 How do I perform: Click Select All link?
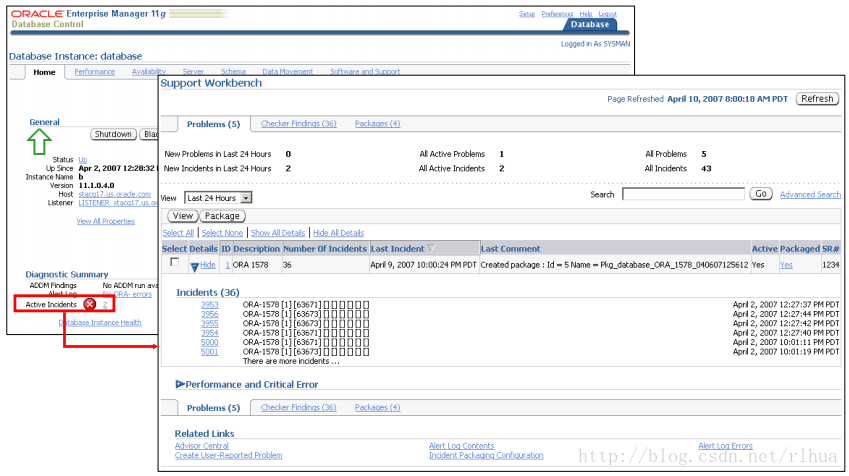point(178,233)
